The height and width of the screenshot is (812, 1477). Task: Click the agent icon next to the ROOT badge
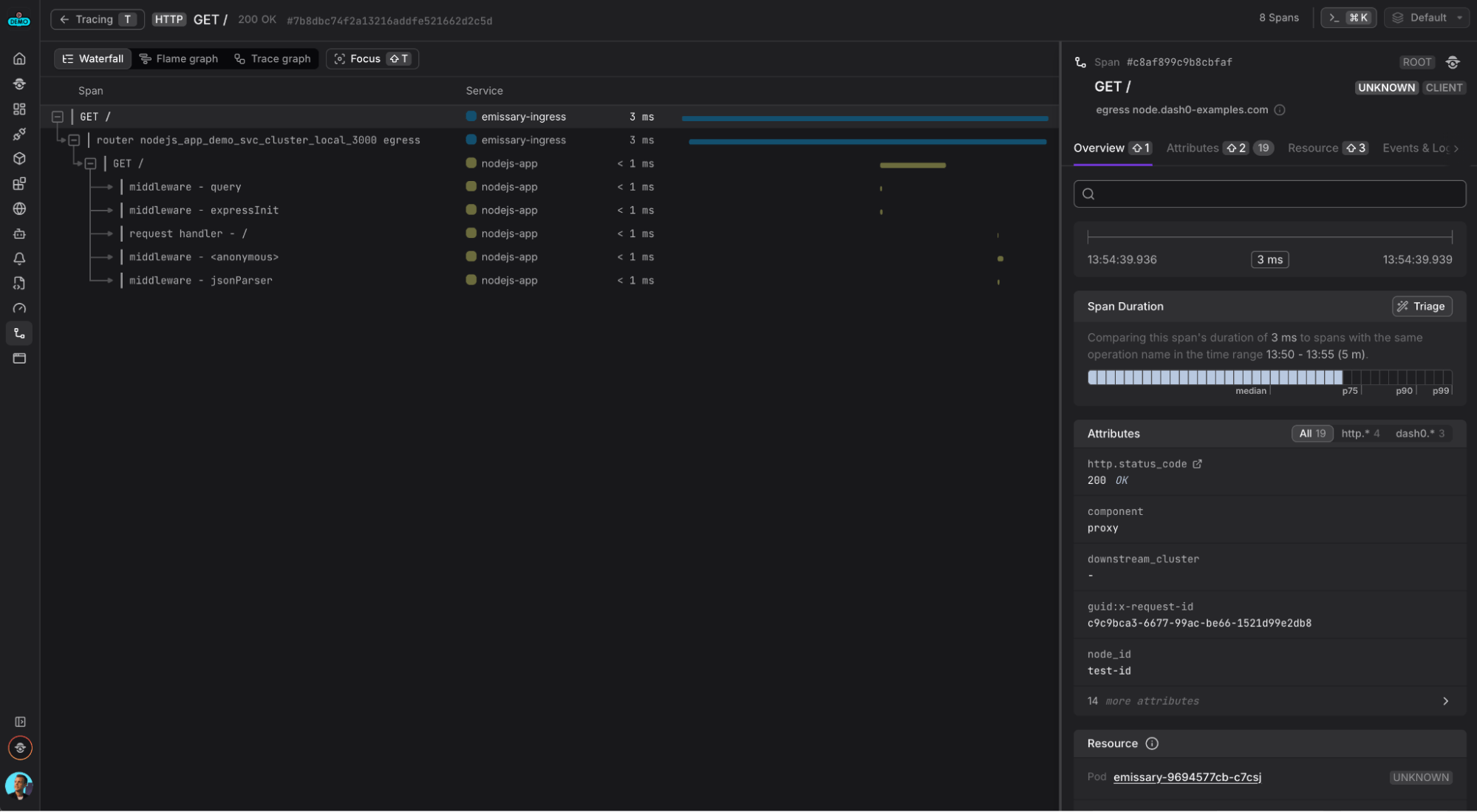[x=1453, y=62]
